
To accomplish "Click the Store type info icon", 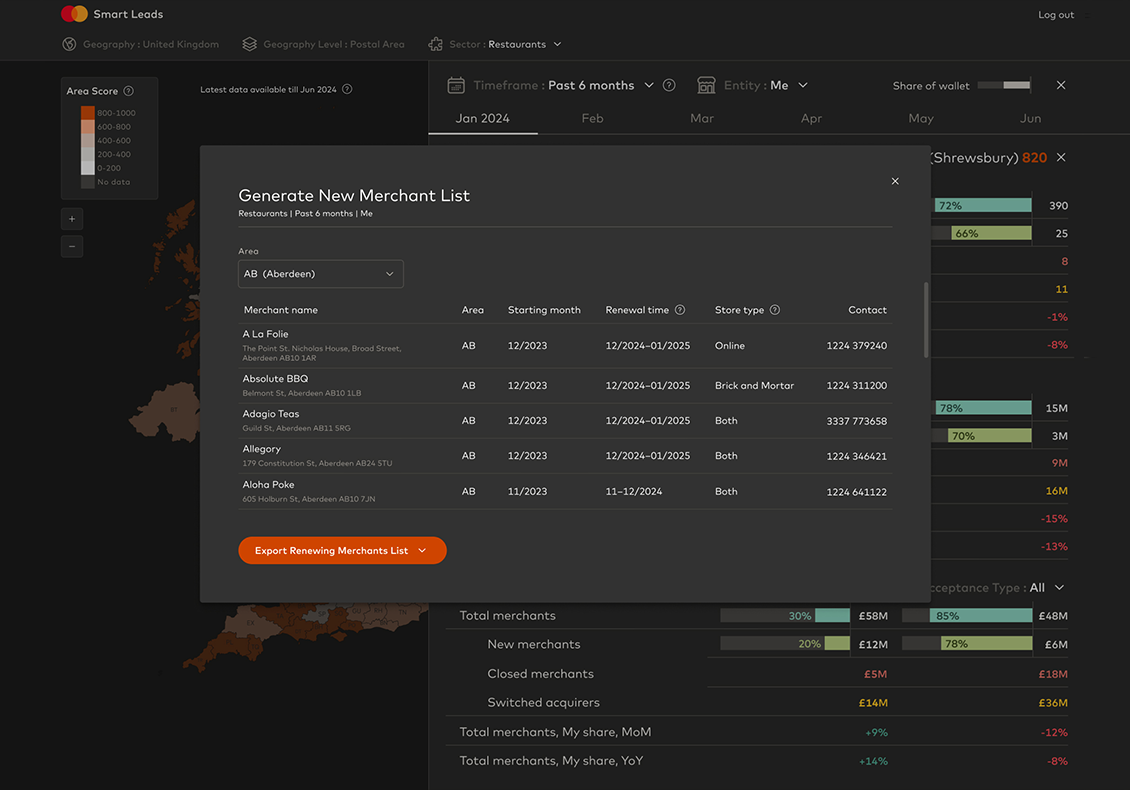I will pos(775,310).
